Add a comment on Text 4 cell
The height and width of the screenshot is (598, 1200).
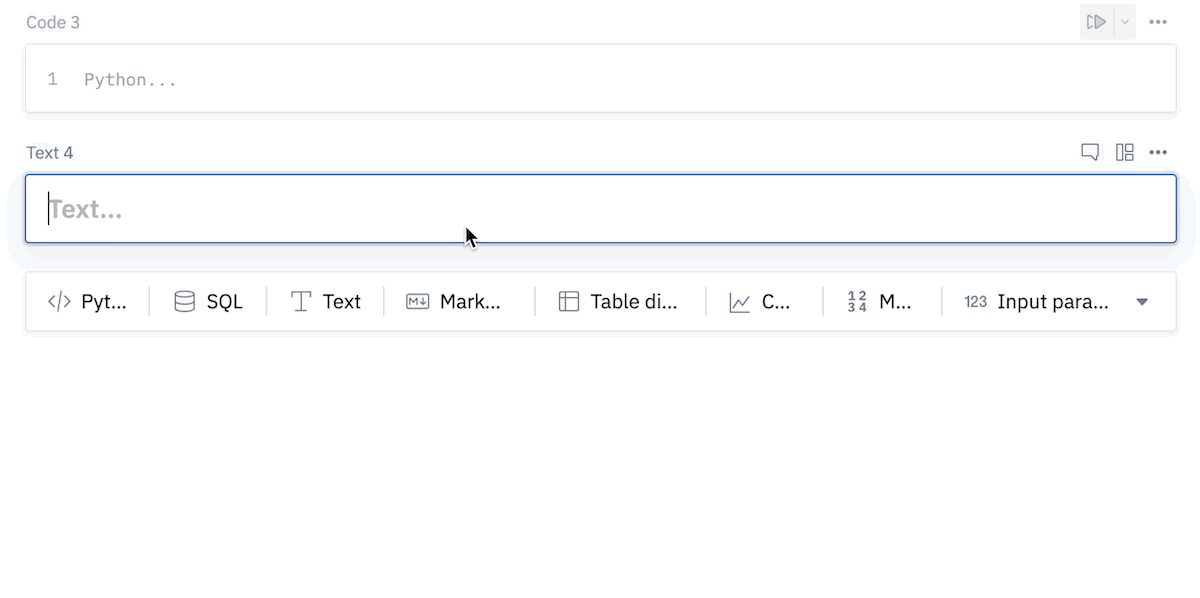1090,152
